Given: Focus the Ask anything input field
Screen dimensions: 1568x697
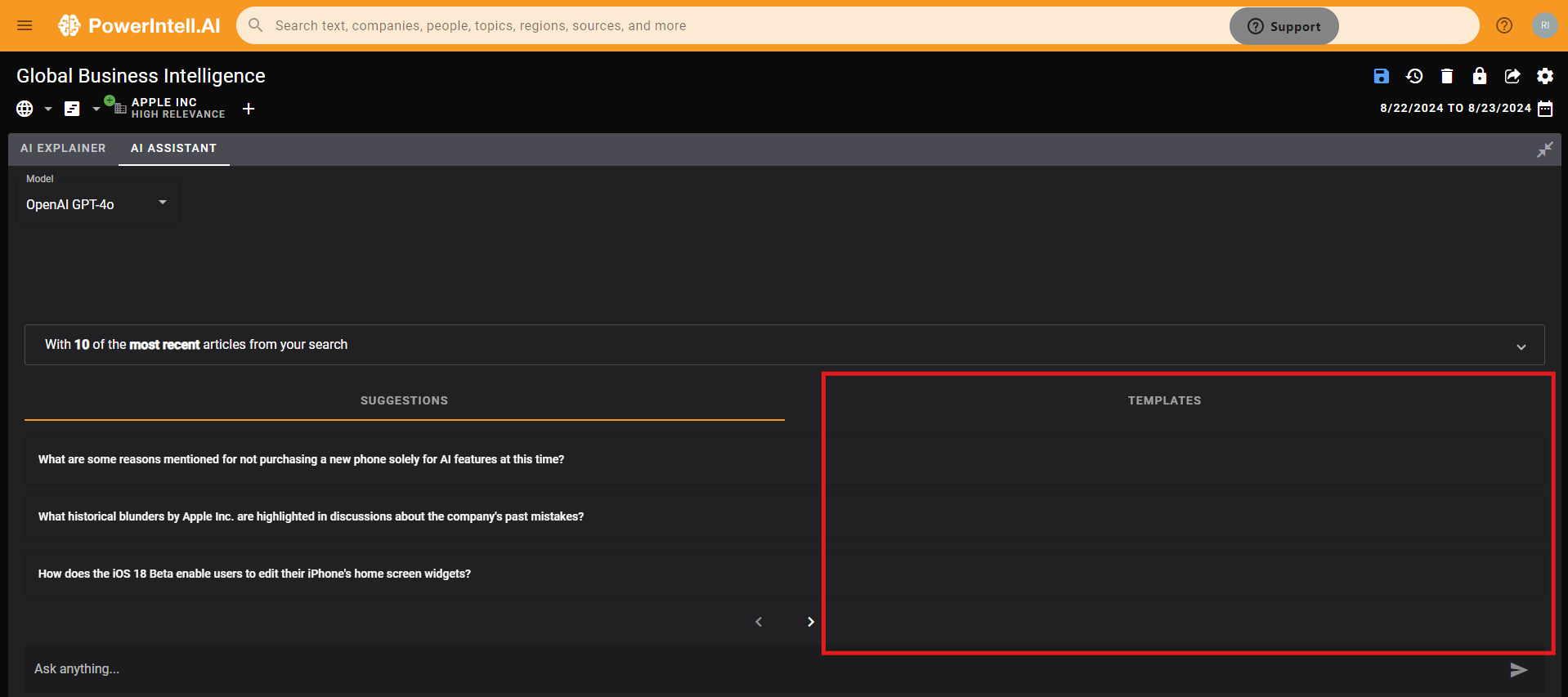Looking at the screenshot, I should (x=760, y=669).
